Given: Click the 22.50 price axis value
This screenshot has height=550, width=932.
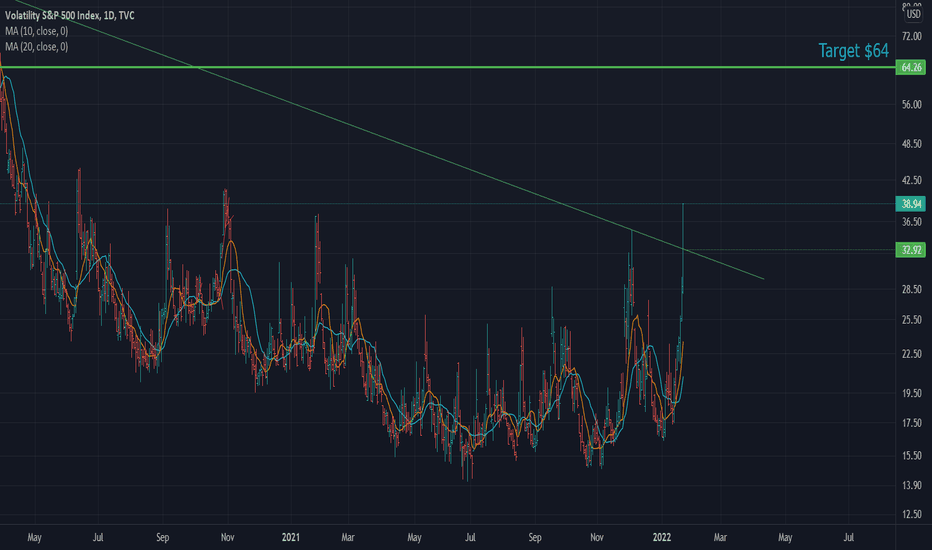Looking at the screenshot, I should coord(911,354).
